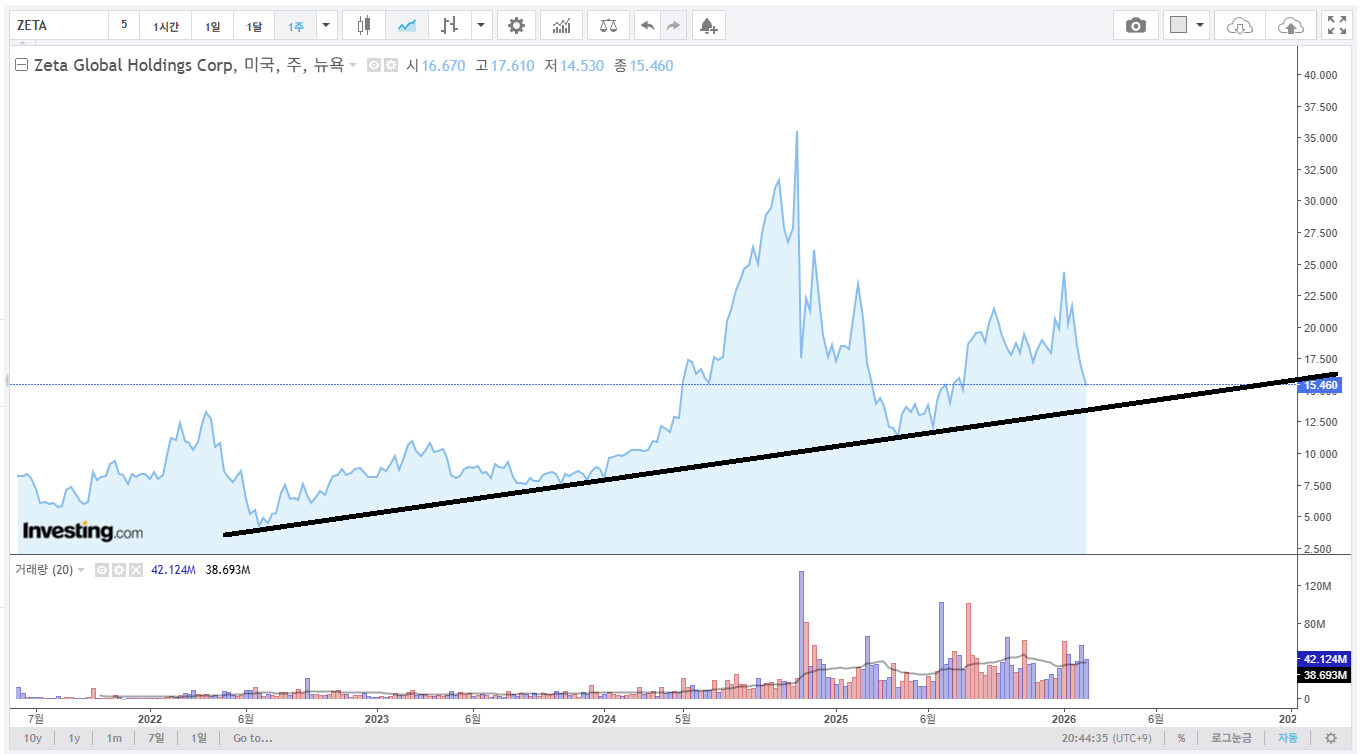Click the 2022 label on time axis
The height and width of the screenshot is (754, 1361).
[x=150, y=718]
